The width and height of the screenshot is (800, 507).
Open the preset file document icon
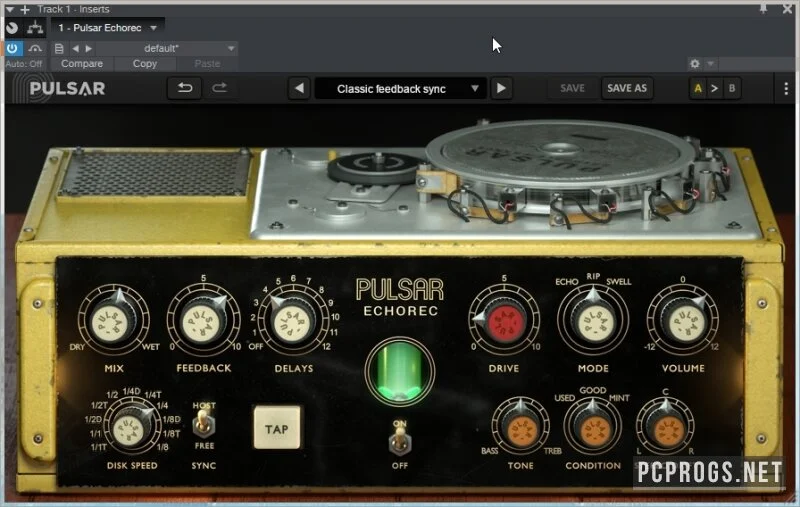(59, 48)
